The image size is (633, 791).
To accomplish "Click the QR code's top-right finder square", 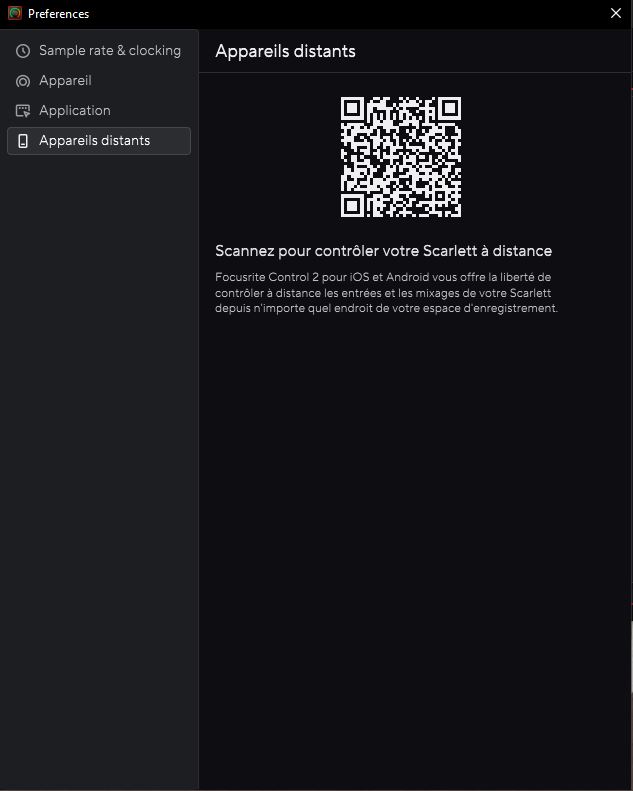I will [x=449, y=108].
